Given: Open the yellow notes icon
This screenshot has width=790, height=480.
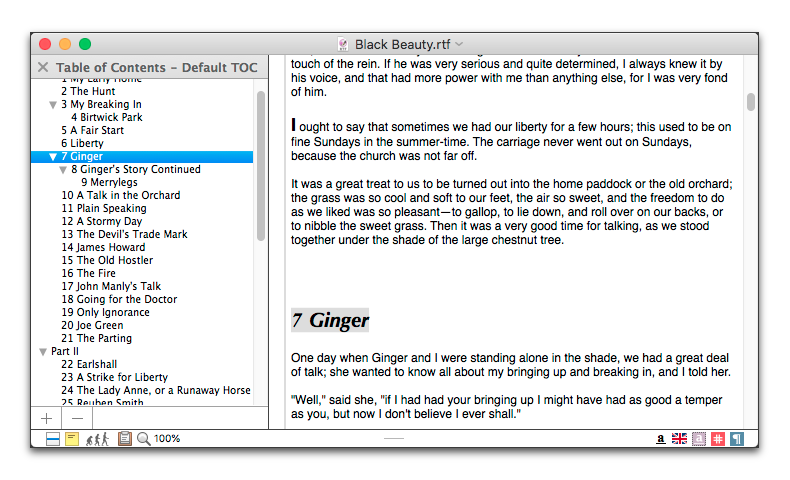Looking at the screenshot, I should (72, 439).
